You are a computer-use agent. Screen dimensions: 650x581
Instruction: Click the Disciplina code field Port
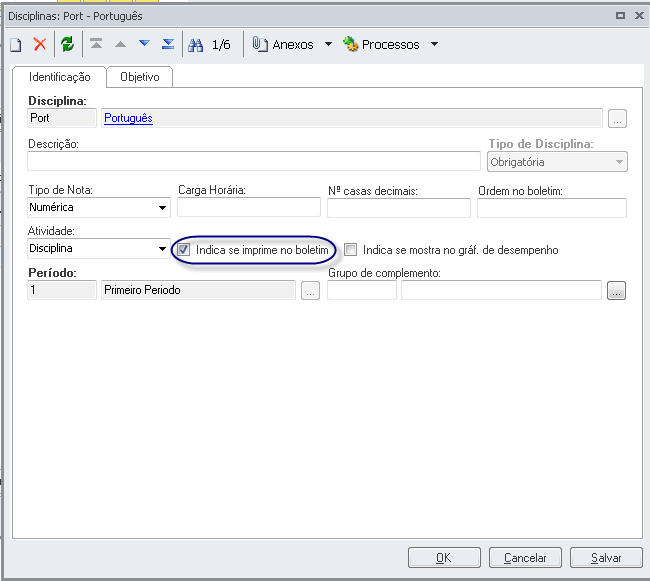coord(62,118)
